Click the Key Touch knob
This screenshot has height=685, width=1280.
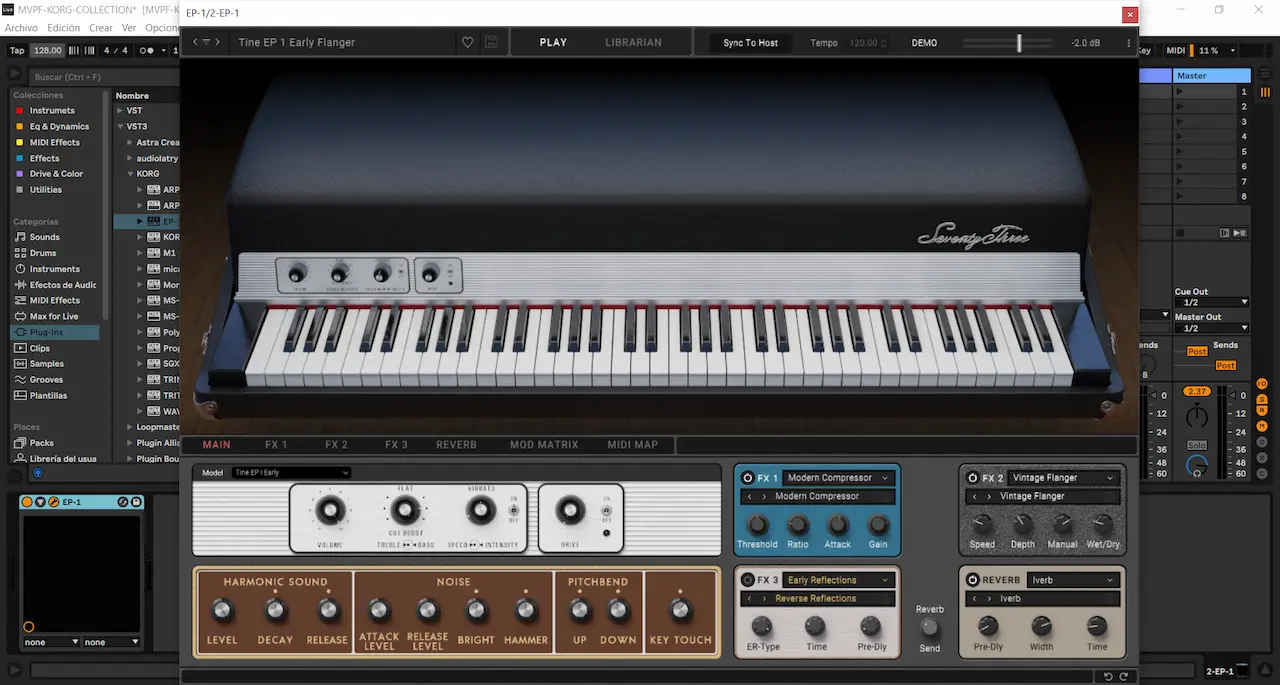(681, 610)
